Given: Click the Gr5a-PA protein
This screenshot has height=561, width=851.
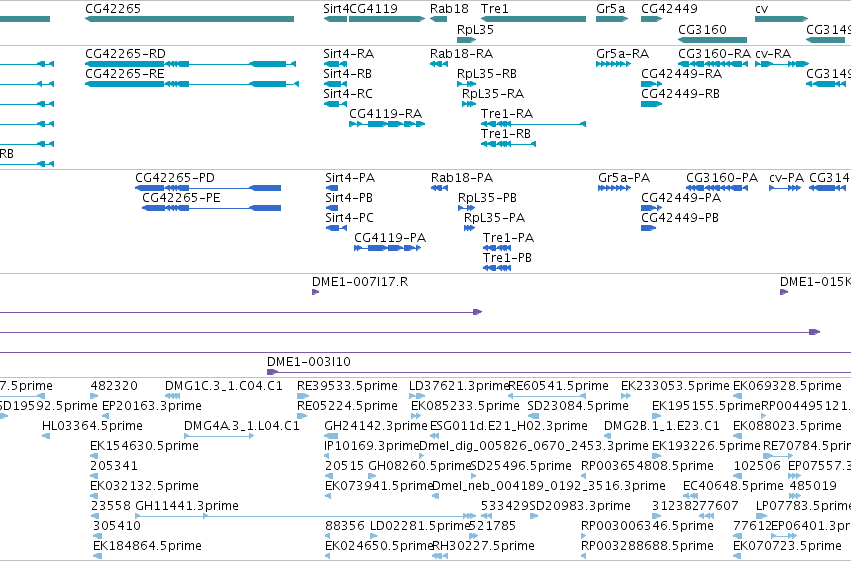Looking at the screenshot, I should coord(614,188).
